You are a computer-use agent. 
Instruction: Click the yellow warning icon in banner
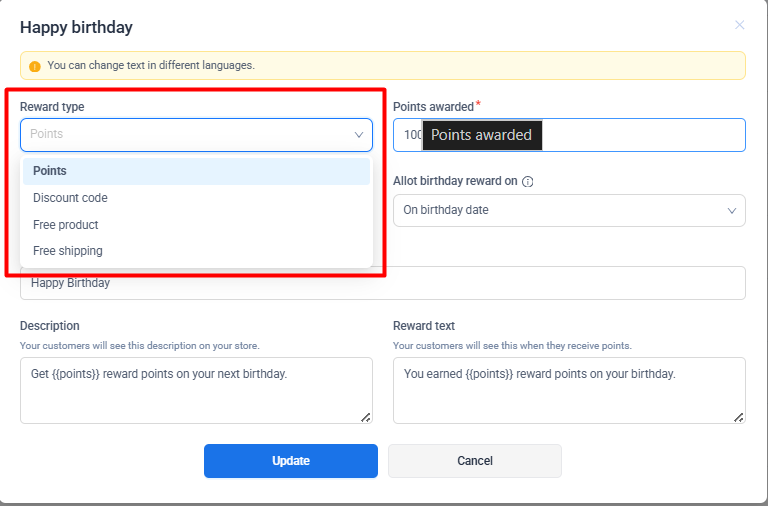click(35, 66)
